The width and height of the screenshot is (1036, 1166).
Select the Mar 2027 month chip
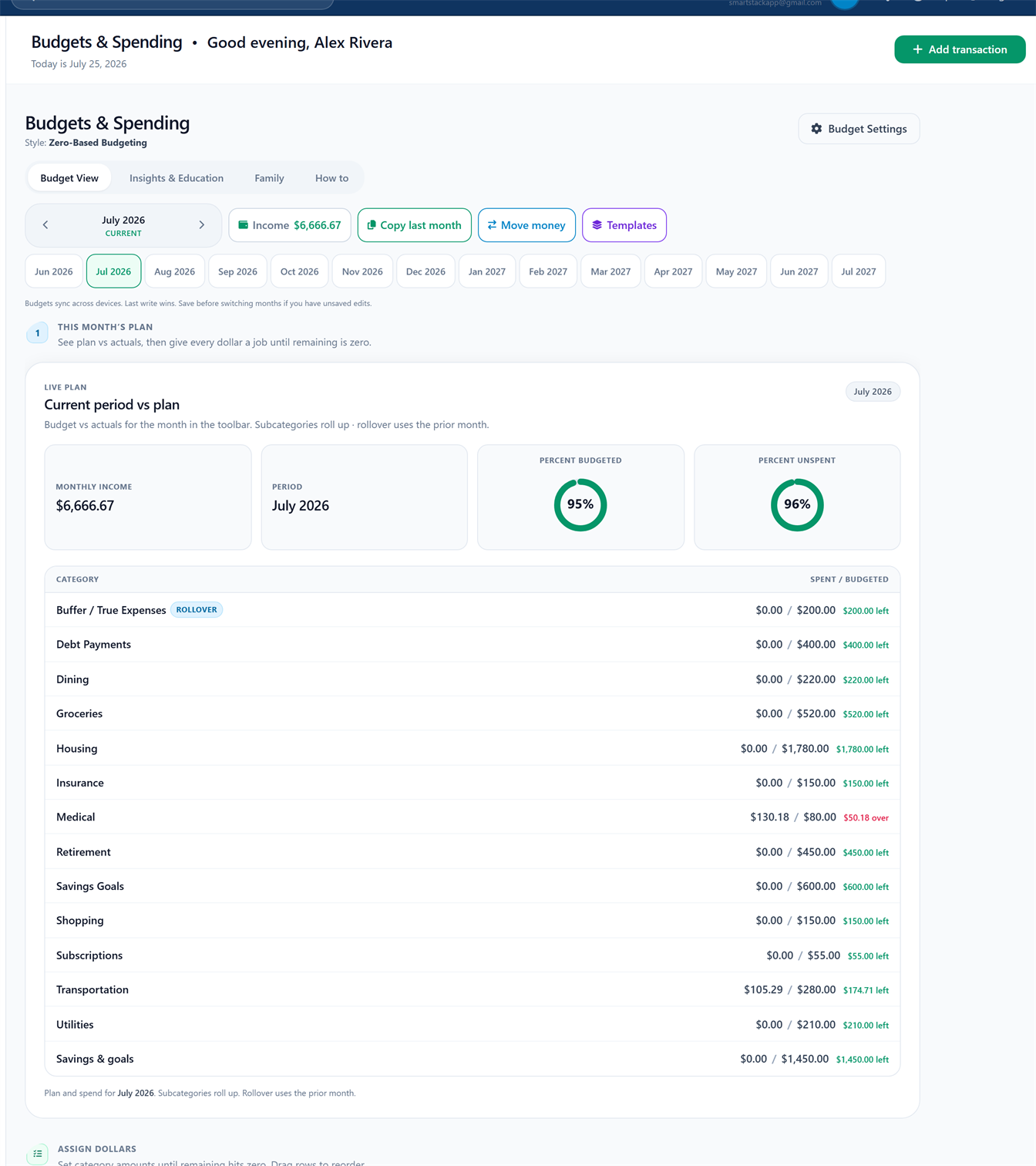(x=610, y=271)
